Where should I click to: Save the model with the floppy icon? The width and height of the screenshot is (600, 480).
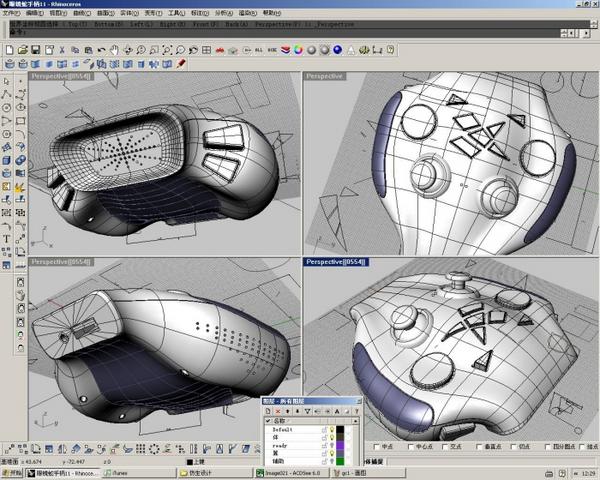tap(36, 50)
